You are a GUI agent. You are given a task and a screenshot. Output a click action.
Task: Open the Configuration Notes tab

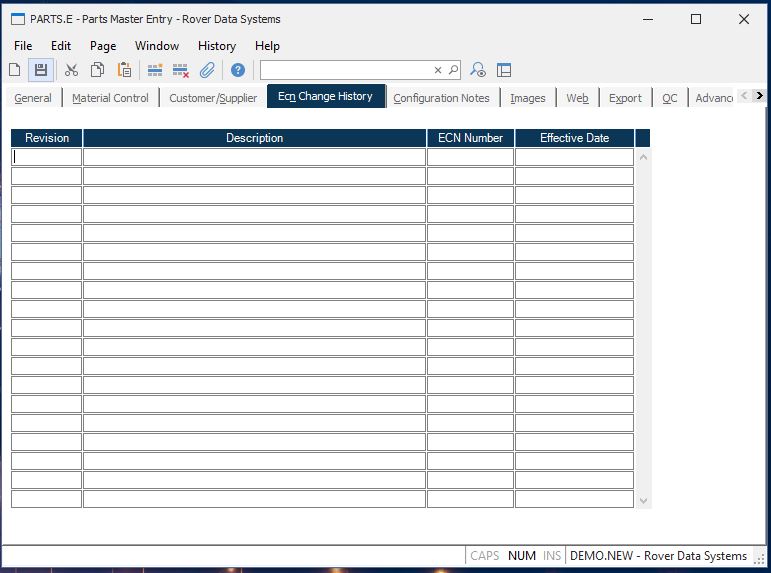[x=441, y=98]
